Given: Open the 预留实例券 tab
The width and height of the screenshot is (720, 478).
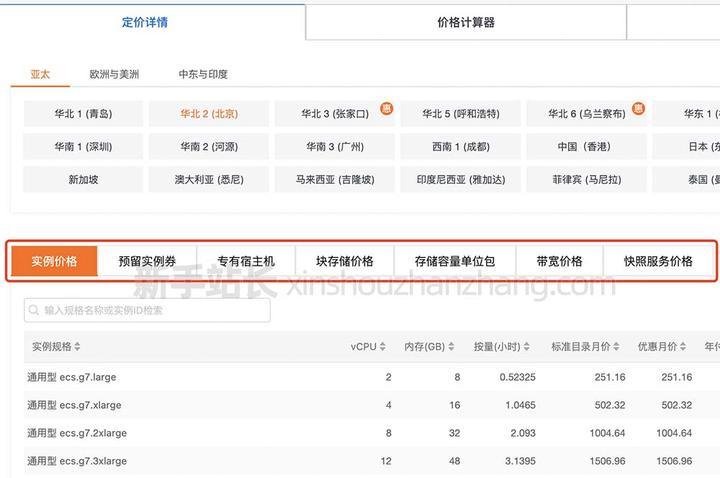Looking at the screenshot, I should pos(147,261).
